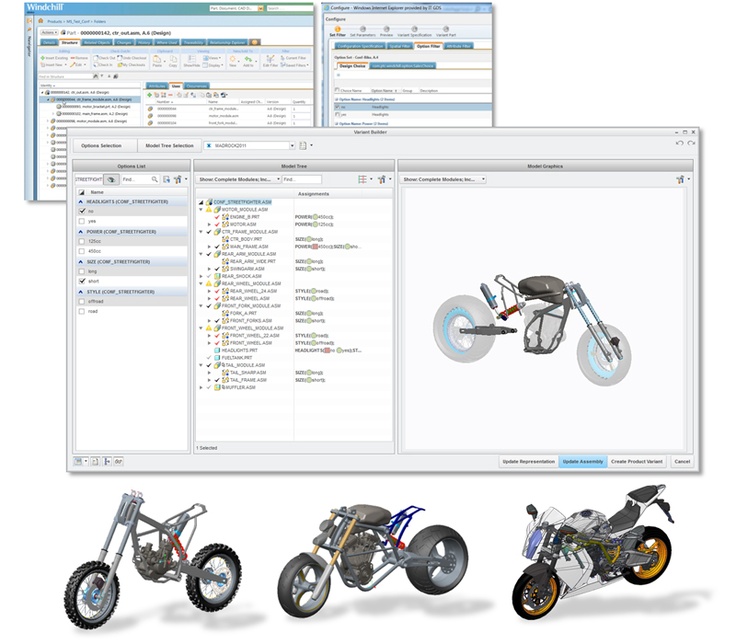The width and height of the screenshot is (736, 644).
Task: Click the Model Tree columns layout icon
Action: point(362,179)
